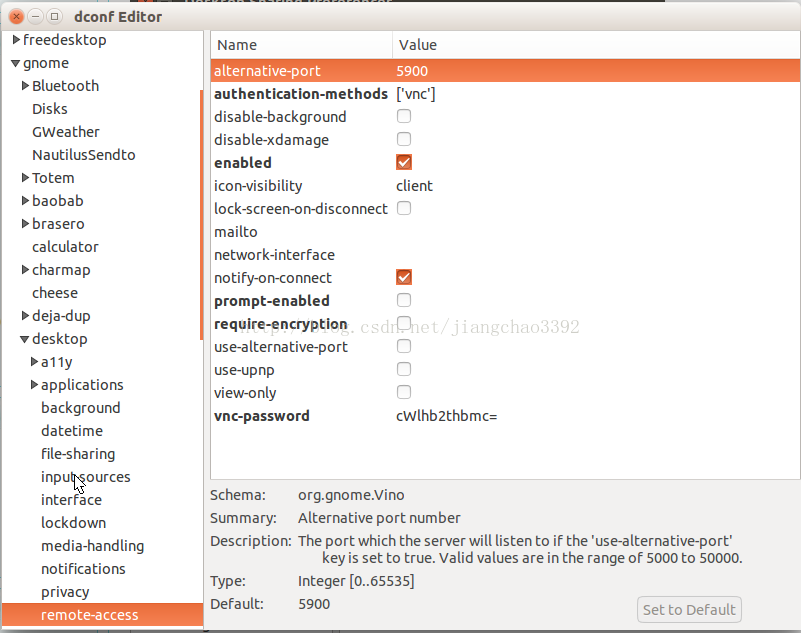The image size is (801, 633).
Task: Click the vnc-password value cWlhb2thbmc=
Action: pos(446,415)
